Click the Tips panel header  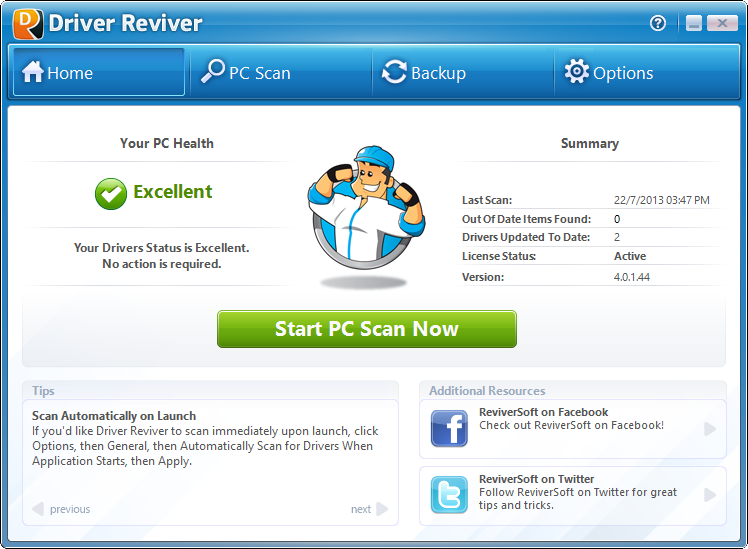pyautogui.click(x=43, y=391)
